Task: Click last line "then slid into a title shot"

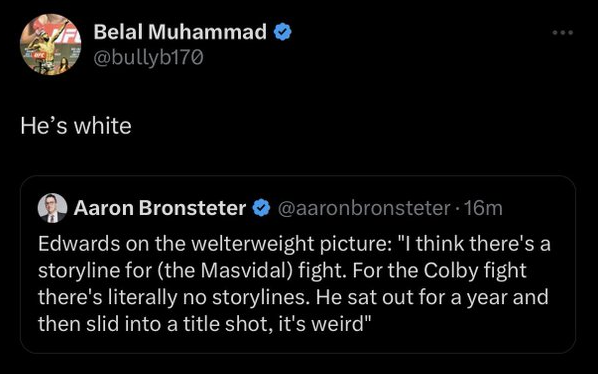Action: tap(204, 324)
